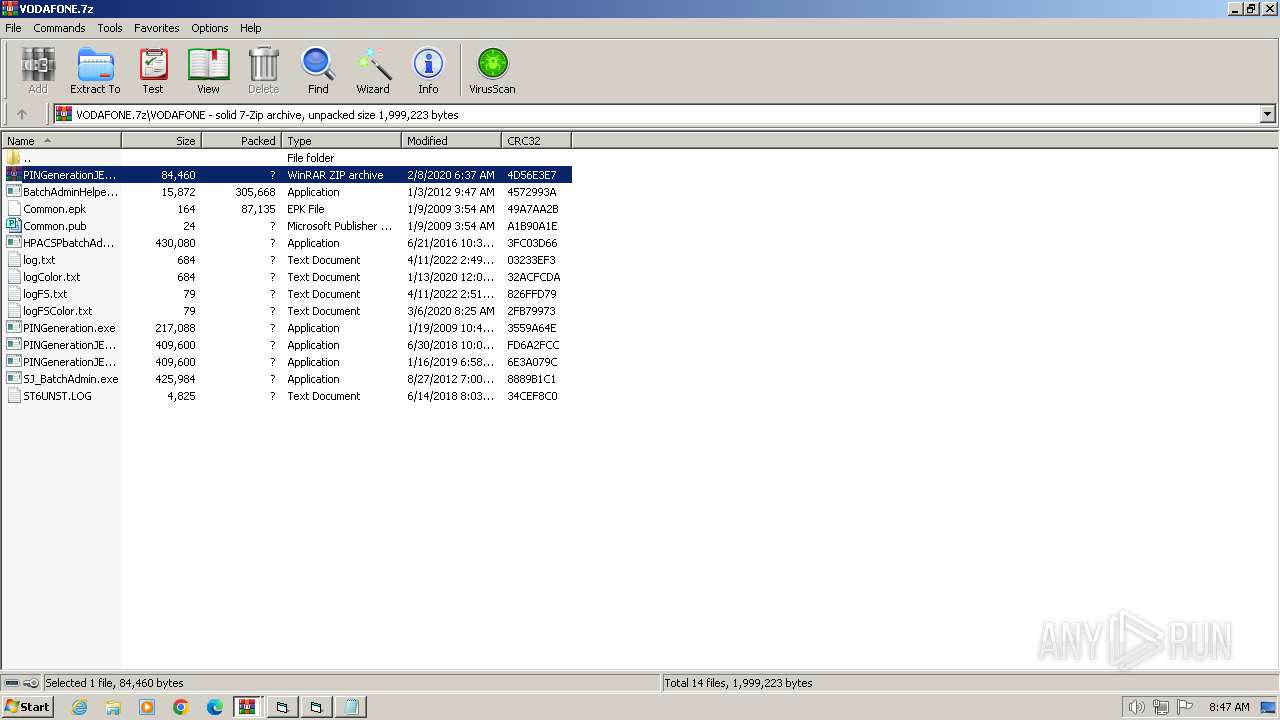Click the Start button
Image resolution: width=1280 pixels, height=720 pixels.
pos(28,707)
